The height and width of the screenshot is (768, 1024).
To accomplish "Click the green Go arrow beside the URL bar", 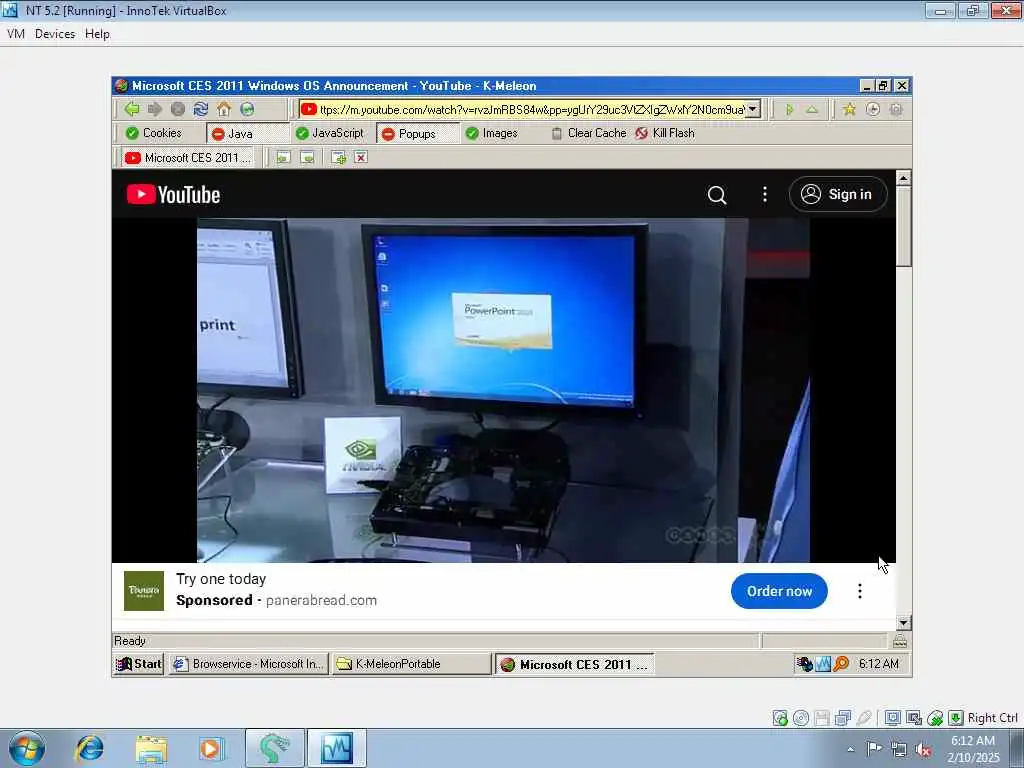I will 789,110.
